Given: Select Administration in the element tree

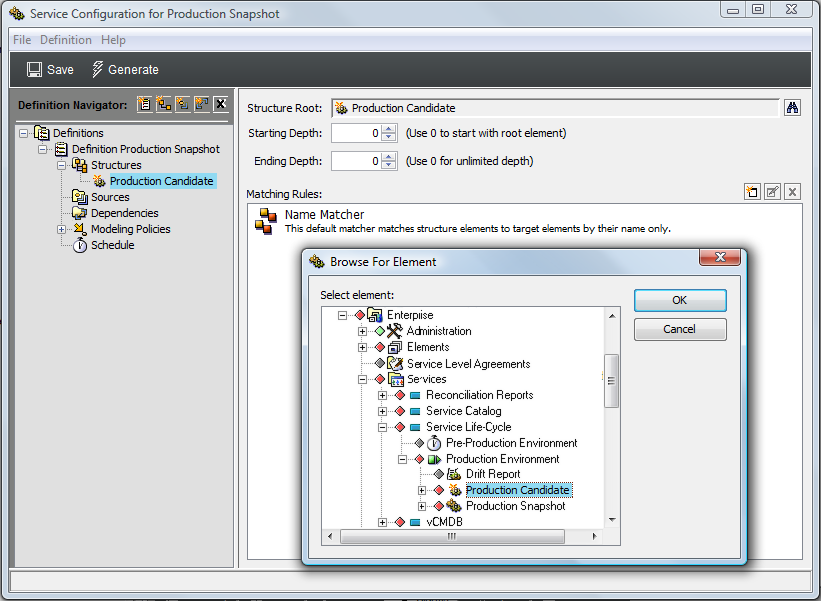Looking at the screenshot, I should 439,331.
